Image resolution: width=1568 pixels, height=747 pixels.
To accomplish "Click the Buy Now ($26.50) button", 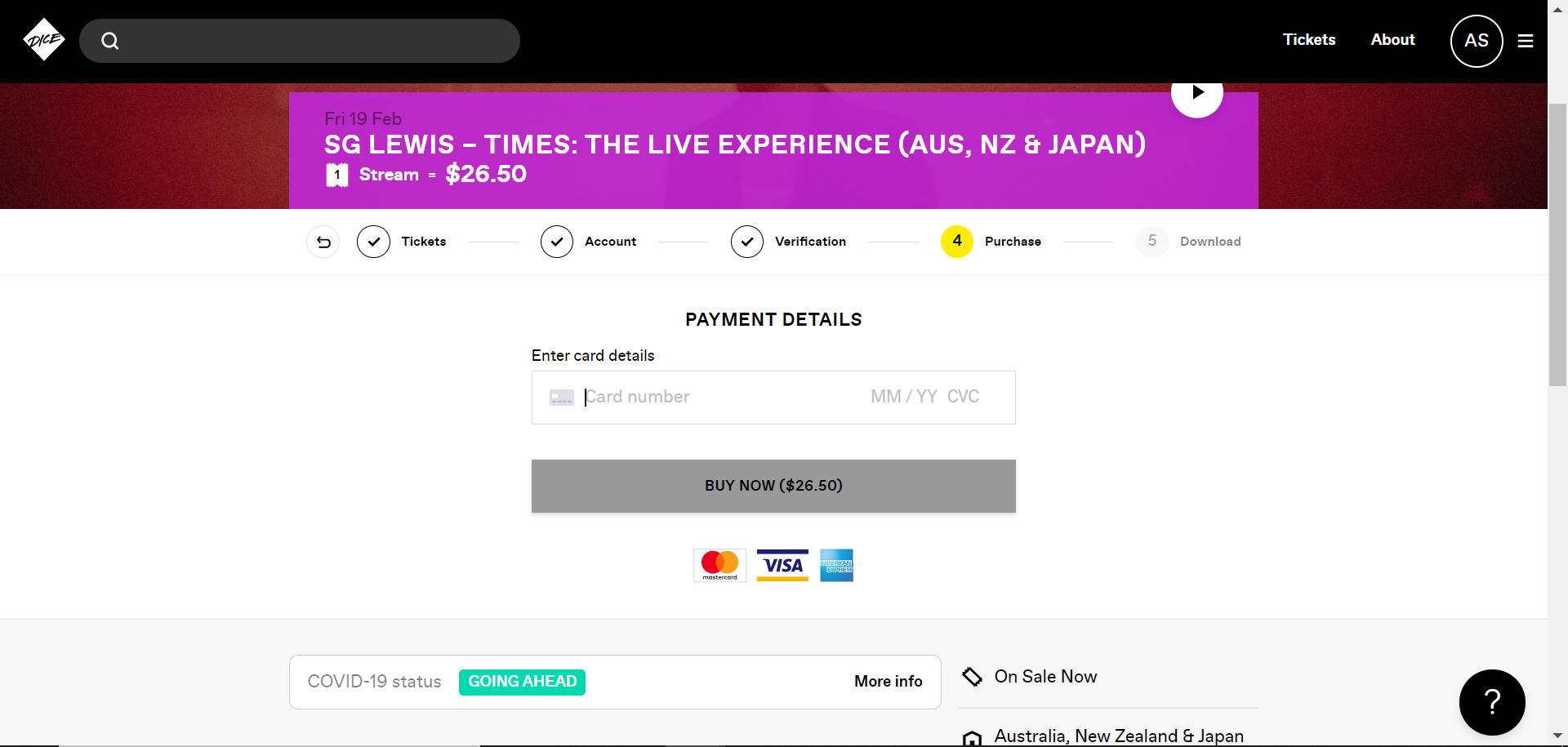I will pos(773,486).
